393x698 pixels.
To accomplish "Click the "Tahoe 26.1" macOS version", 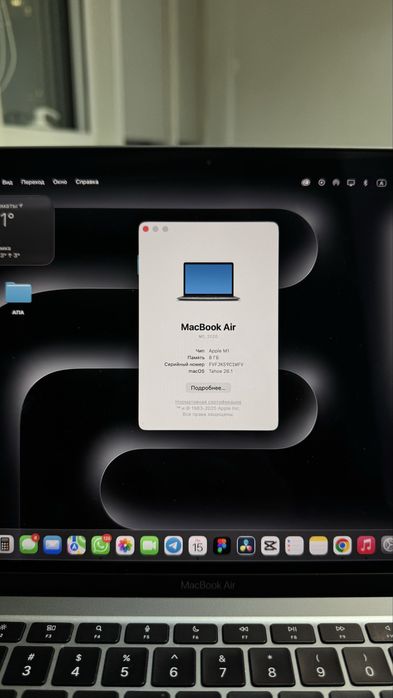I will [x=221, y=371].
